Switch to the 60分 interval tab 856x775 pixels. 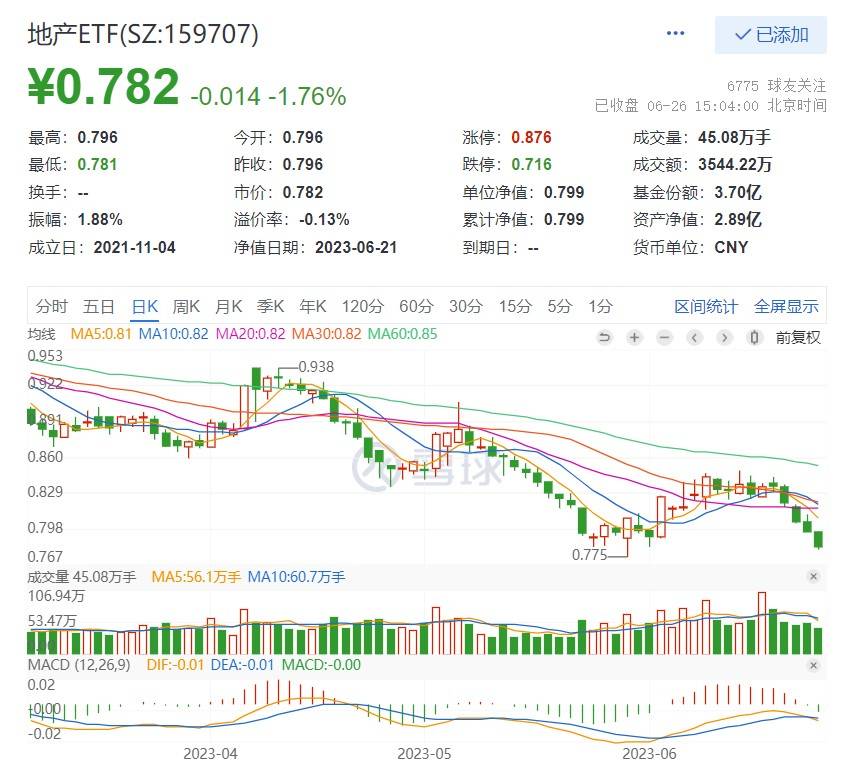(416, 306)
